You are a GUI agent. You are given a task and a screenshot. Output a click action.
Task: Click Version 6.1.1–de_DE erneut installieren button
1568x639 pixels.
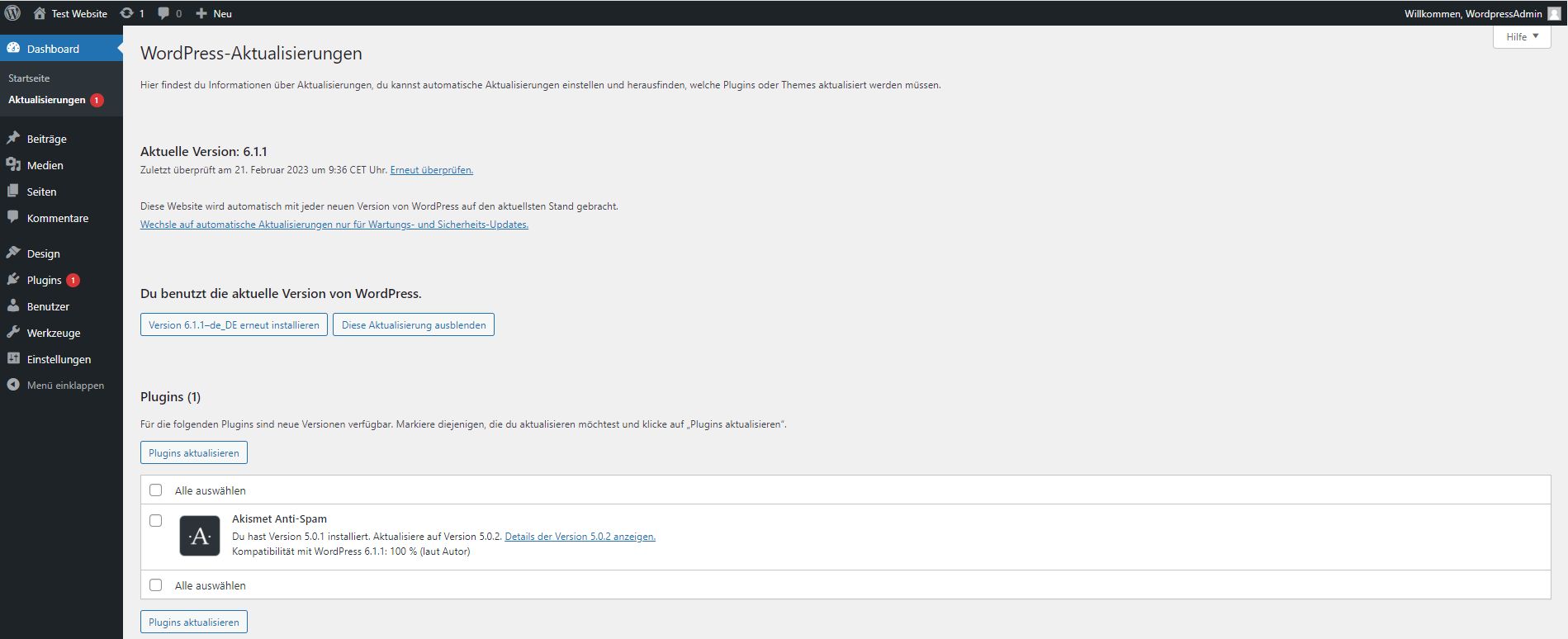pos(234,324)
